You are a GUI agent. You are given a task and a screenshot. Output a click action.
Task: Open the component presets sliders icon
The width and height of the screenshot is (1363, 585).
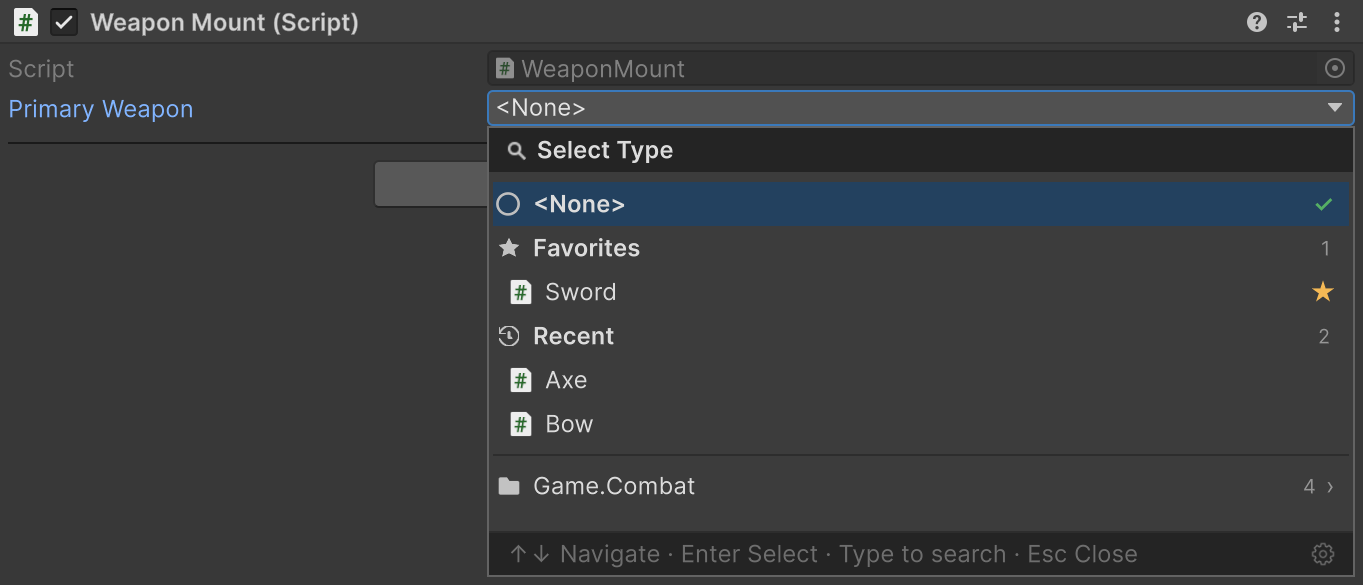pos(1297,22)
